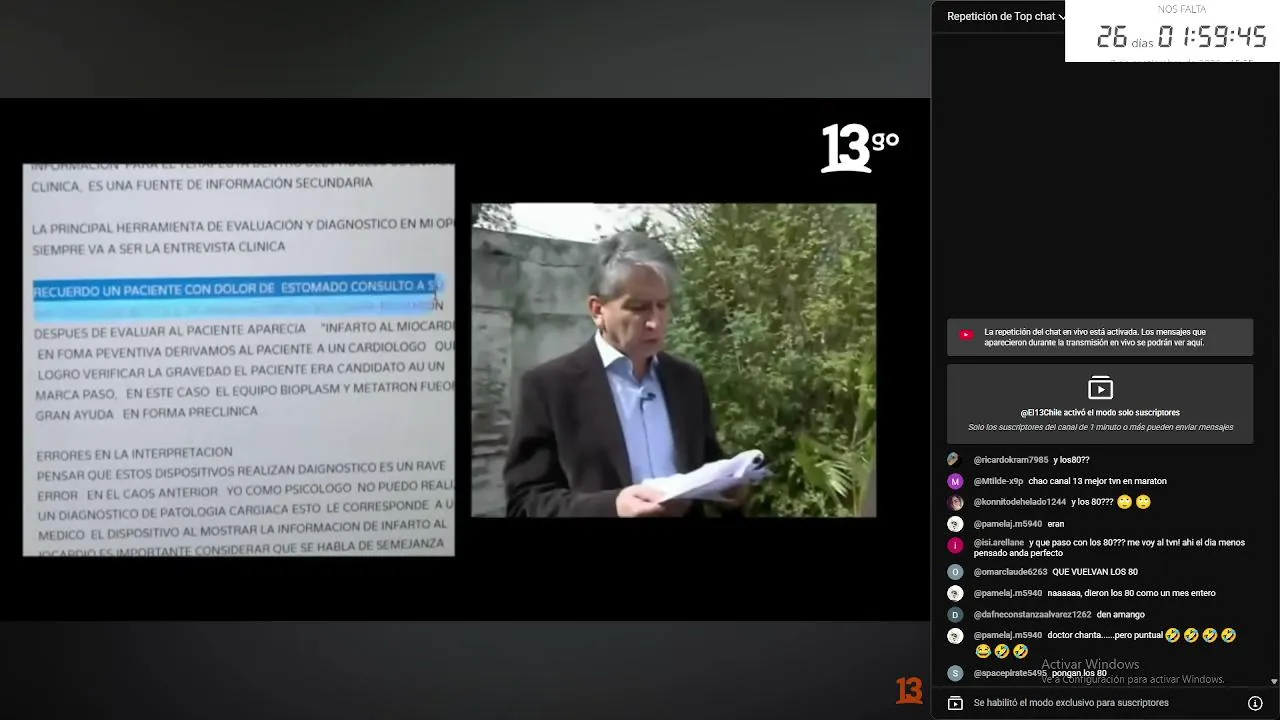
Task: Select the message "den amango"
Action: tap(1121, 614)
